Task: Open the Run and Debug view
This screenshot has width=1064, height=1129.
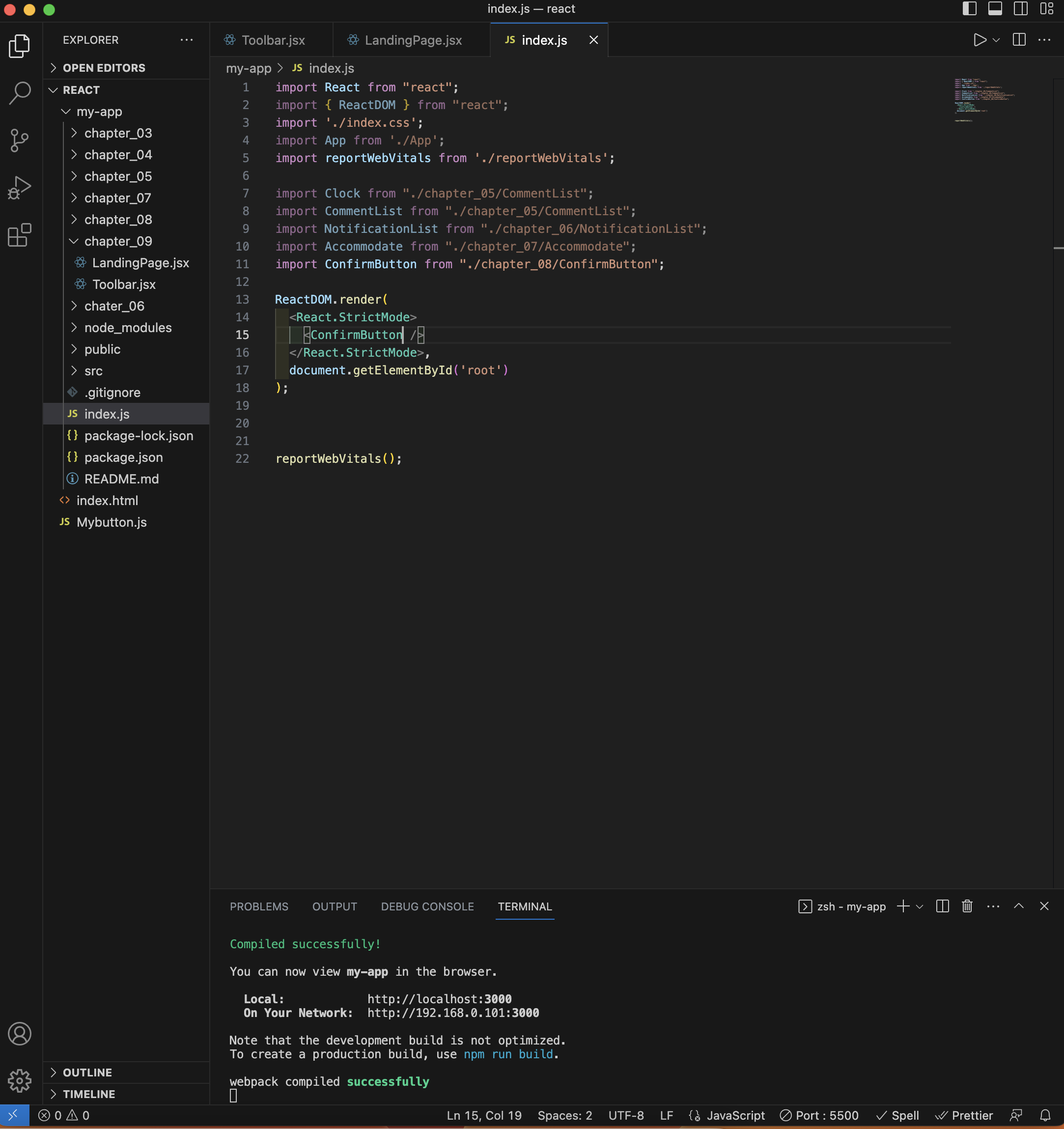Action: tap(19, 187)
